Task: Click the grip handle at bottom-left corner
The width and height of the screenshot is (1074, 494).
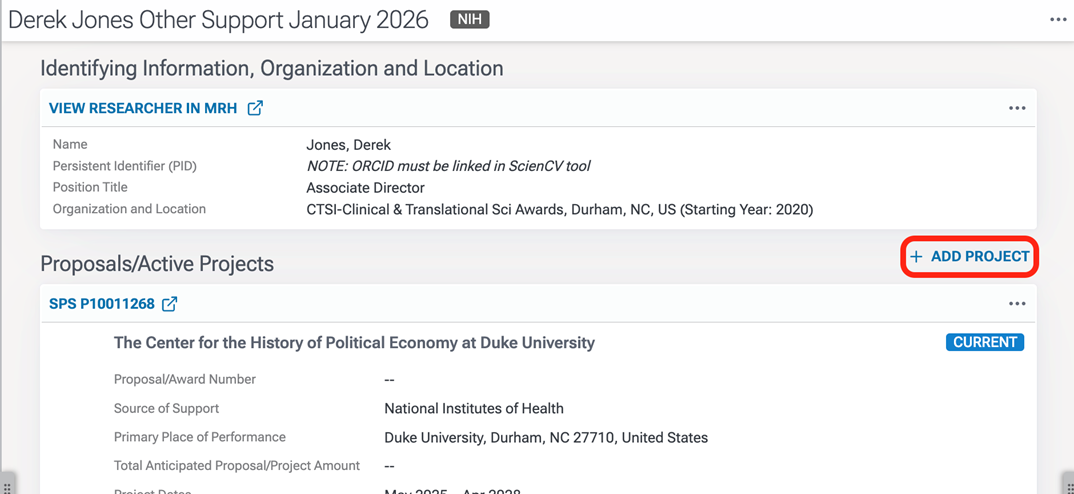Action: pos(7,485)
